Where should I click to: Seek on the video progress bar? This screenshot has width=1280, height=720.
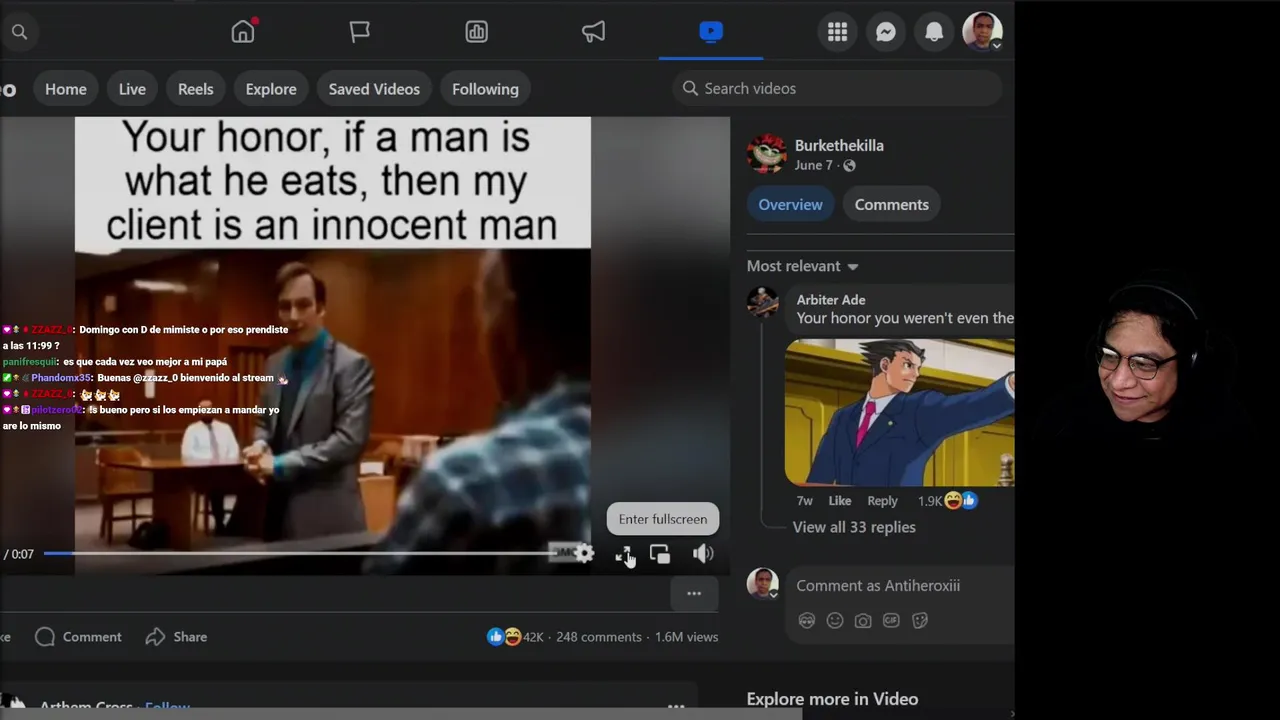coord(300,553)
